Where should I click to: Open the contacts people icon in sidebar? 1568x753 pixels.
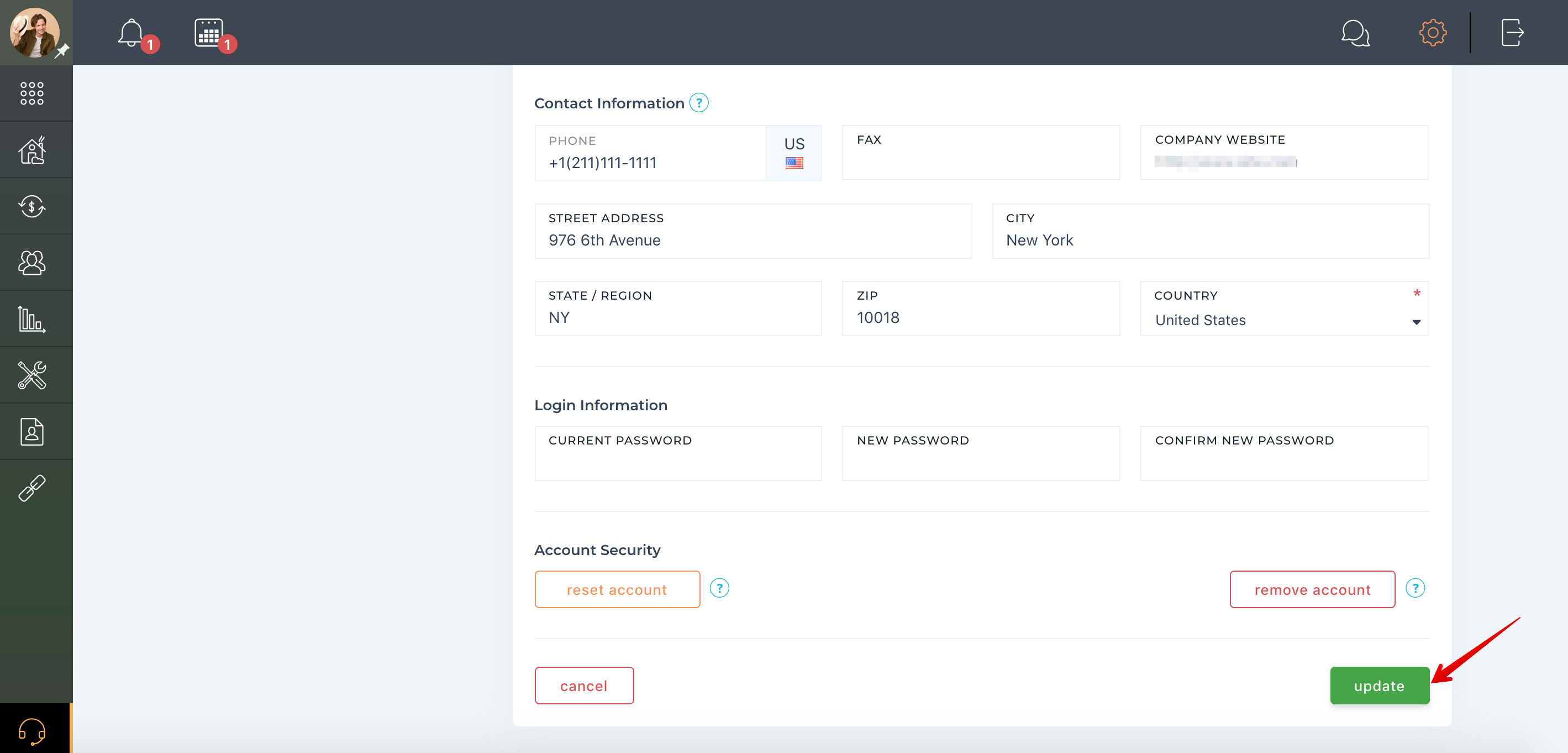pos(31,263)
